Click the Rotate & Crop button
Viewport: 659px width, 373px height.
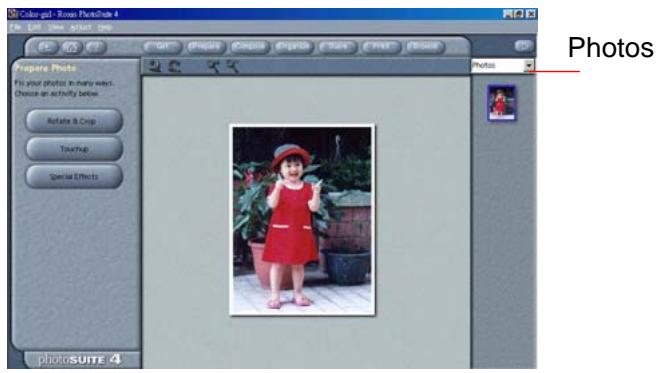tap(74, 121)
